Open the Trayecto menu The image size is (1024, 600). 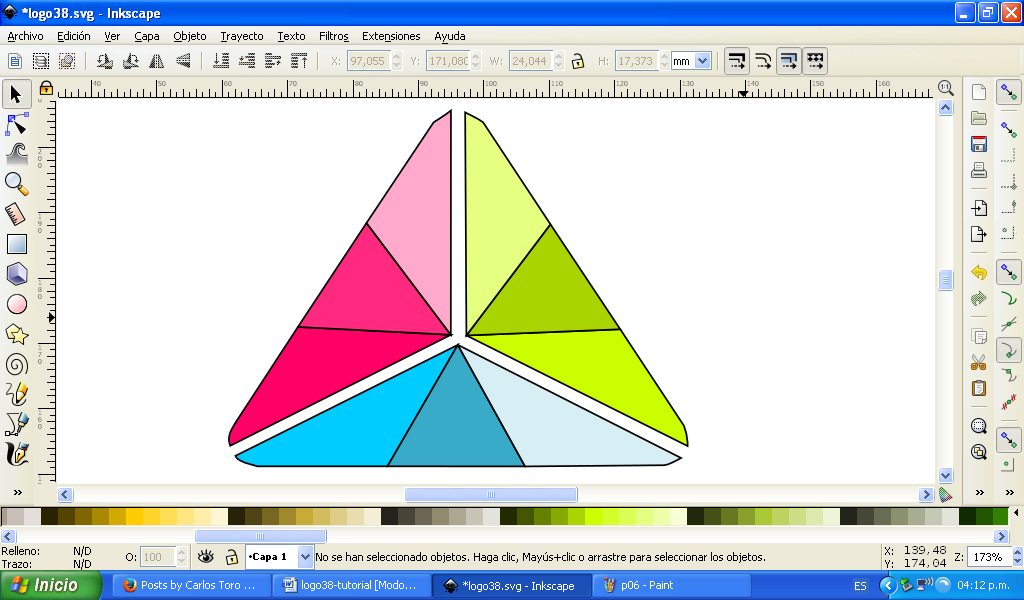click(x=242, y=36)
